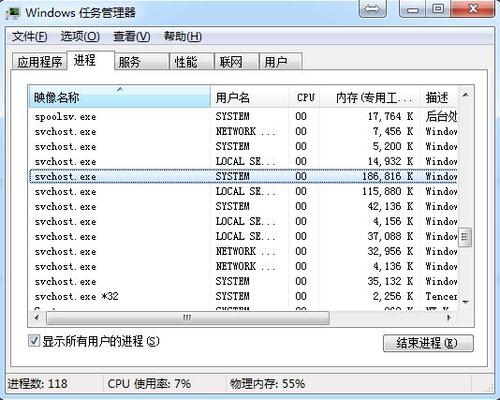
Task: Select svchost.exe using 42,136 K memory
Action: (243, 206)
